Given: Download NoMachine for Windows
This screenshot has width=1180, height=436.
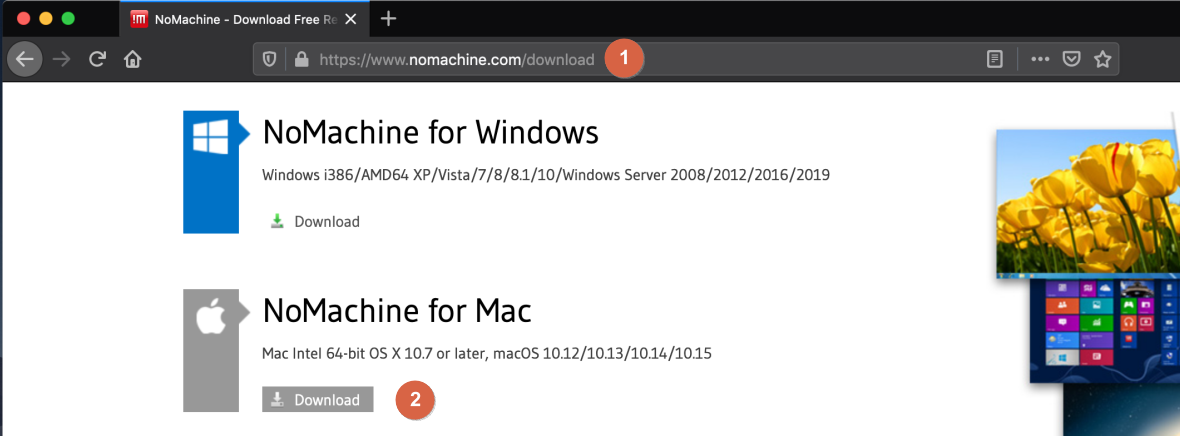Looking at the screenshot, I should coord(315,221).
